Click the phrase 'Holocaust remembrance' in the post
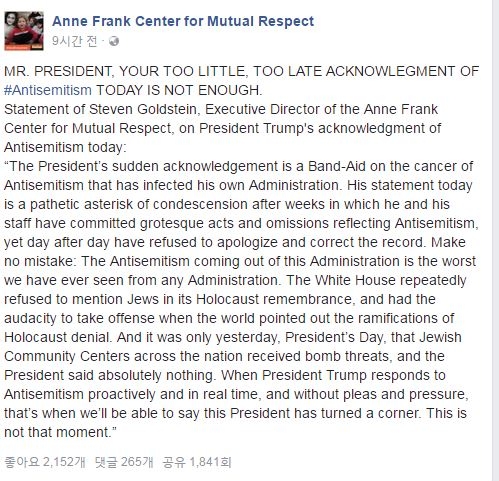The height and width of the screenshot is (481, 499). 274,299
